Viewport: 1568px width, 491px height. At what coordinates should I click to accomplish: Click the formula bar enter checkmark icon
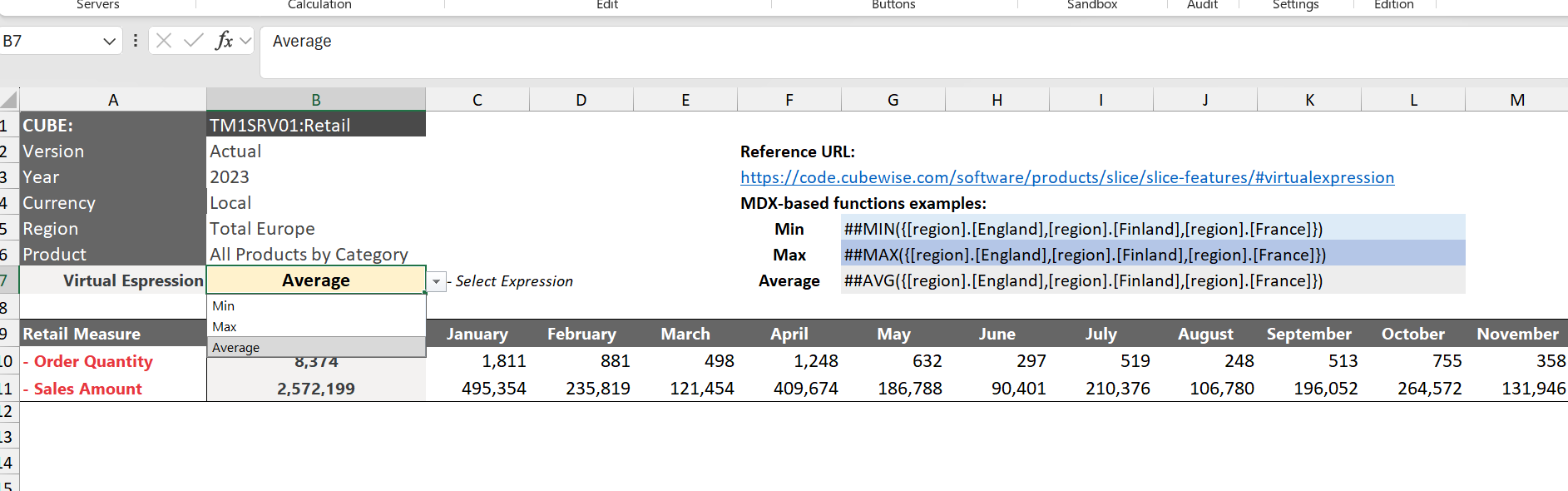(193, 41)
